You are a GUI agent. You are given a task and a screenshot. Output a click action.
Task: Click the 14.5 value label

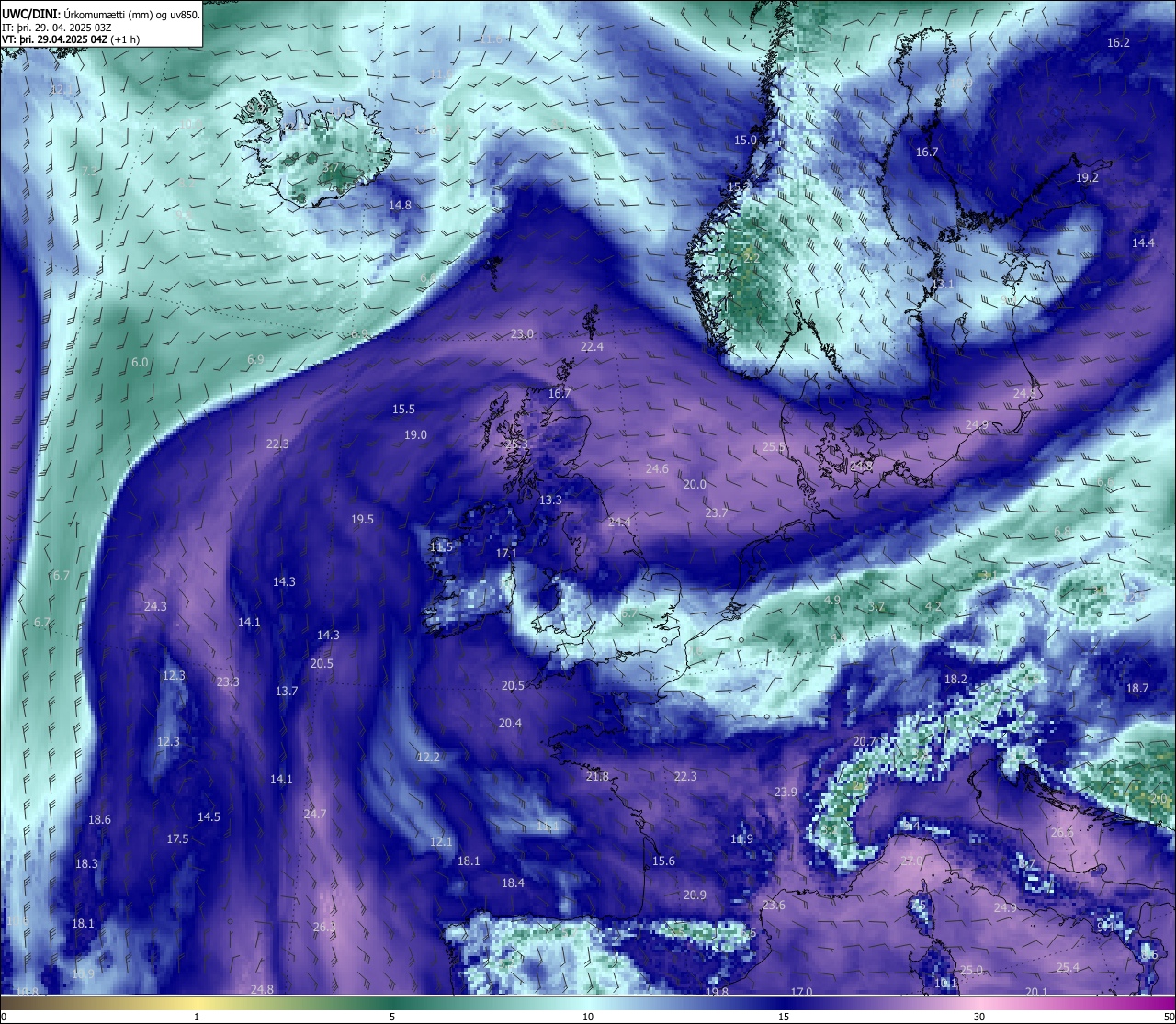(209, 816)
